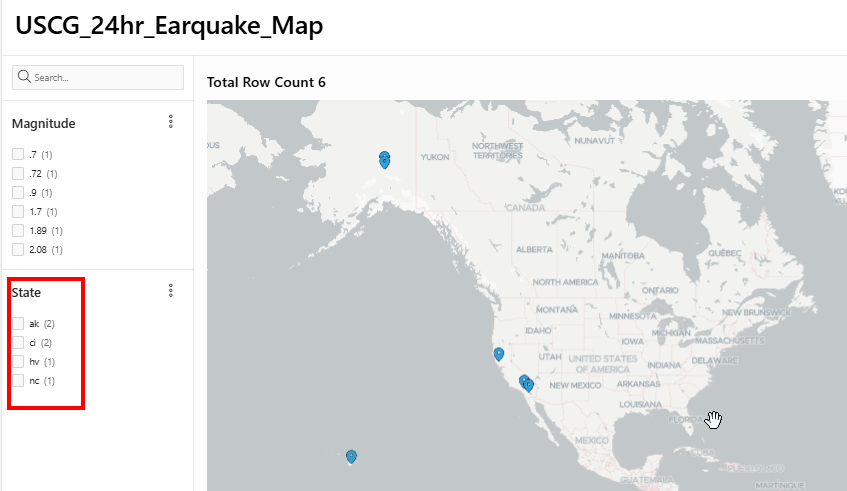Click the Magnitude facet heading
The height and width of the screenshot is (491, 847).
[x=43, y=124]
